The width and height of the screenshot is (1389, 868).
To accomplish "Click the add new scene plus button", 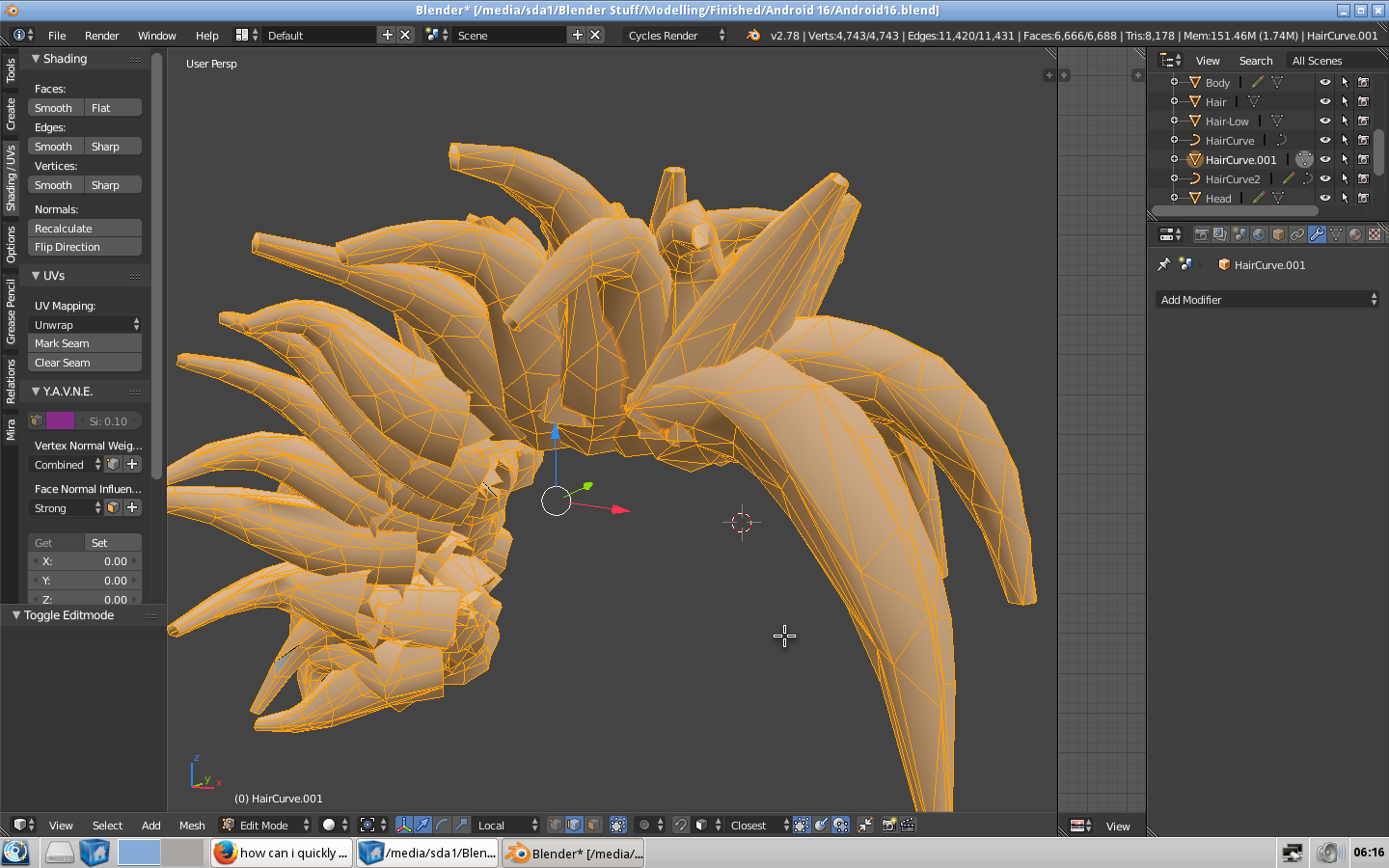I will [x=577, y=35].
